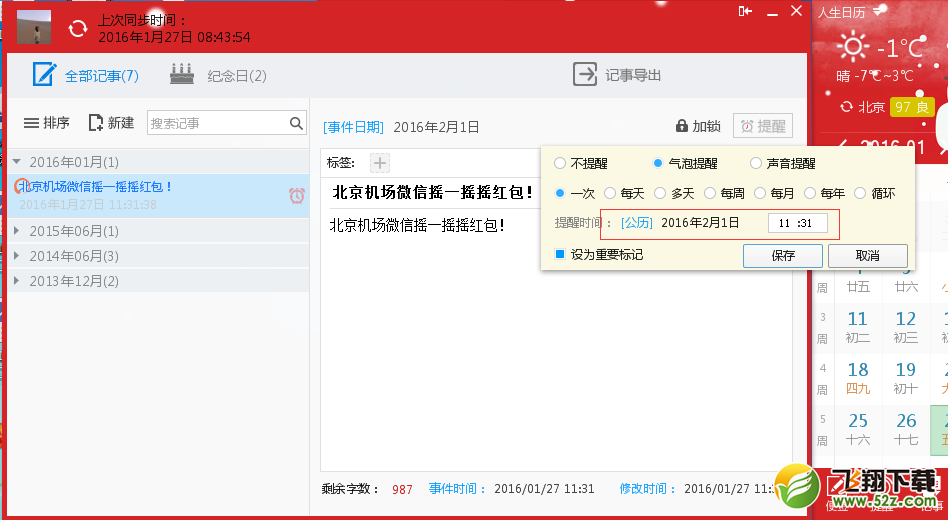Screen dimensions: 948x520
Task: Click the 97 良 air quality badge
Action: 912,107
